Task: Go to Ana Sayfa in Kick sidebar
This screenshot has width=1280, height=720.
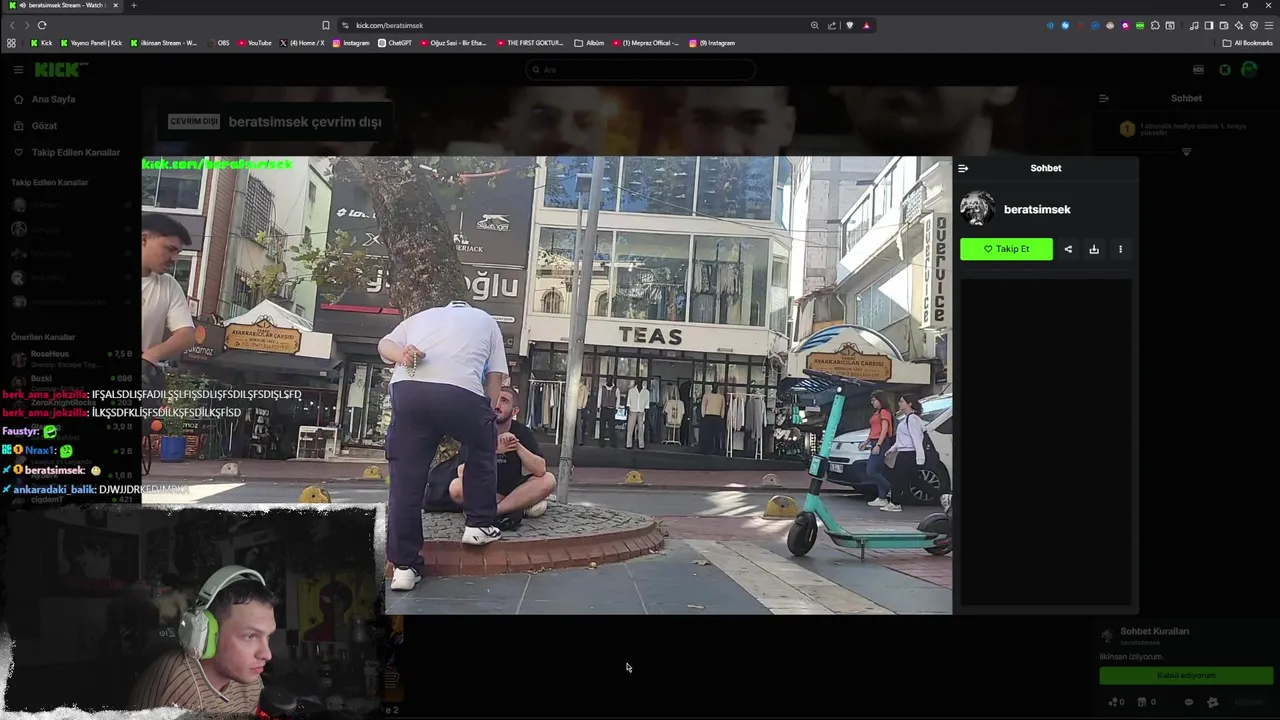Action: [53, 99]
